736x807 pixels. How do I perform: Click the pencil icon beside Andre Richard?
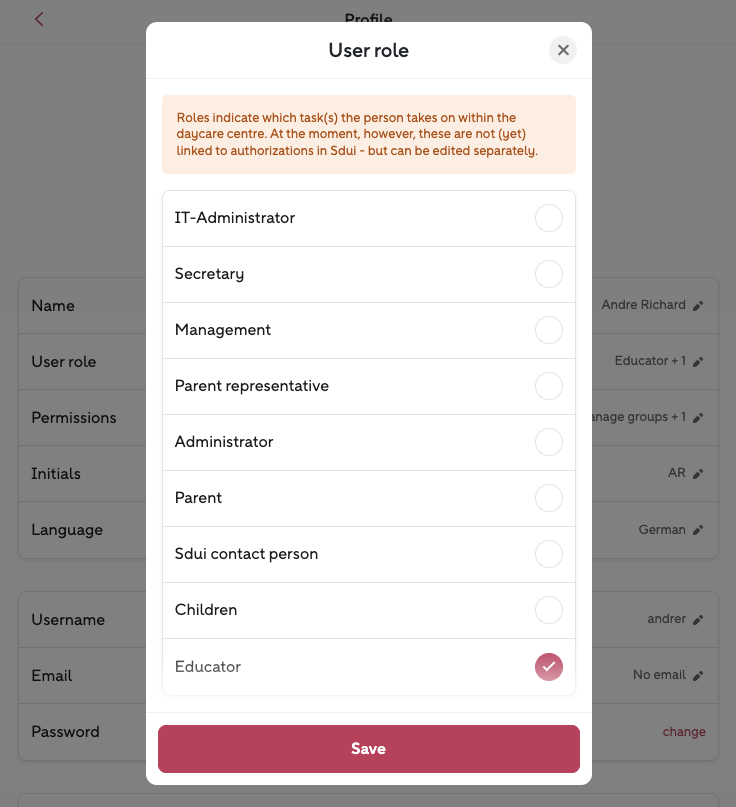698,306
